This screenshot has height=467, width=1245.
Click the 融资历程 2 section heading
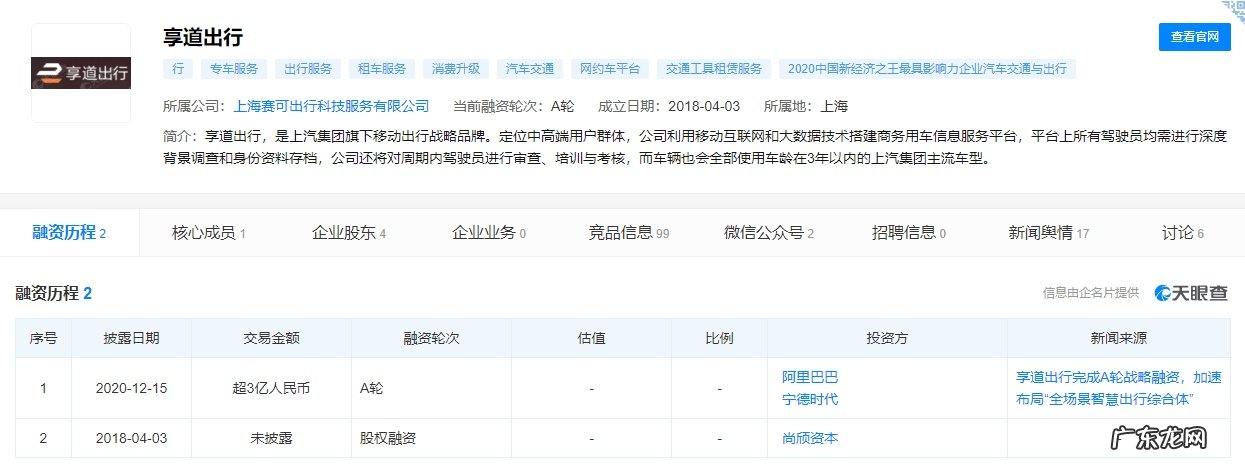[53, 293]
